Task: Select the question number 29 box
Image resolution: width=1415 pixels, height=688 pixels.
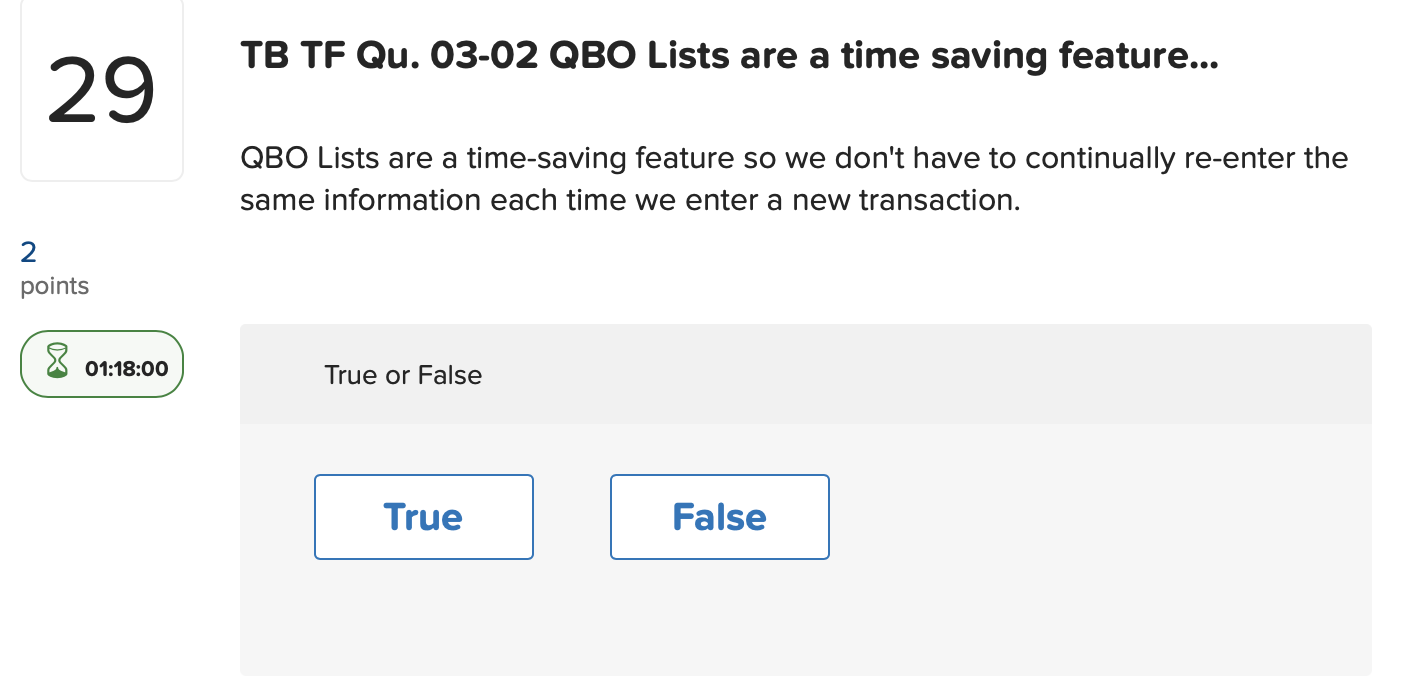Action: point(101,90)
